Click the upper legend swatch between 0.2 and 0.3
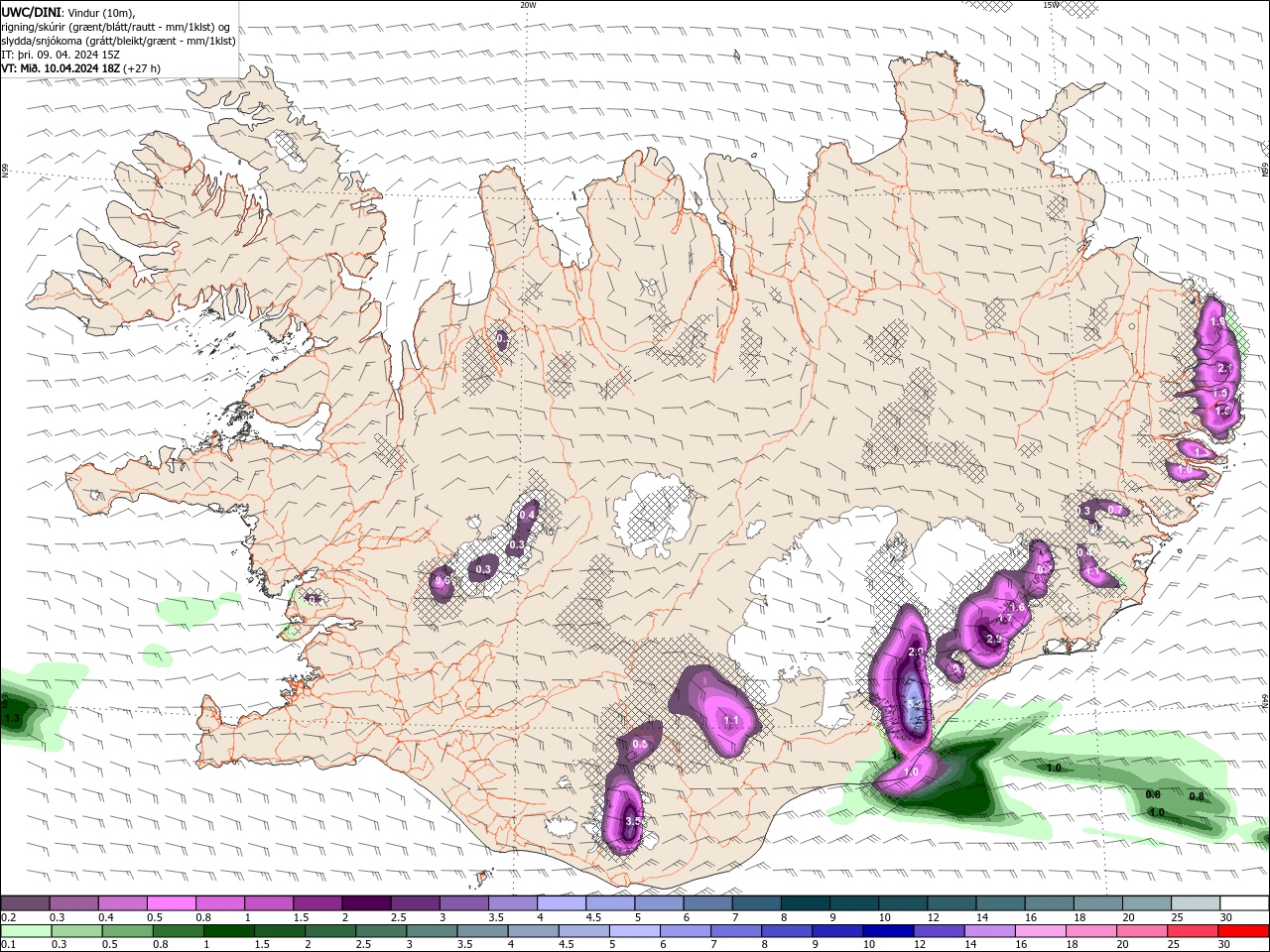Screen dimensions: 1270x952 point(25,903)
